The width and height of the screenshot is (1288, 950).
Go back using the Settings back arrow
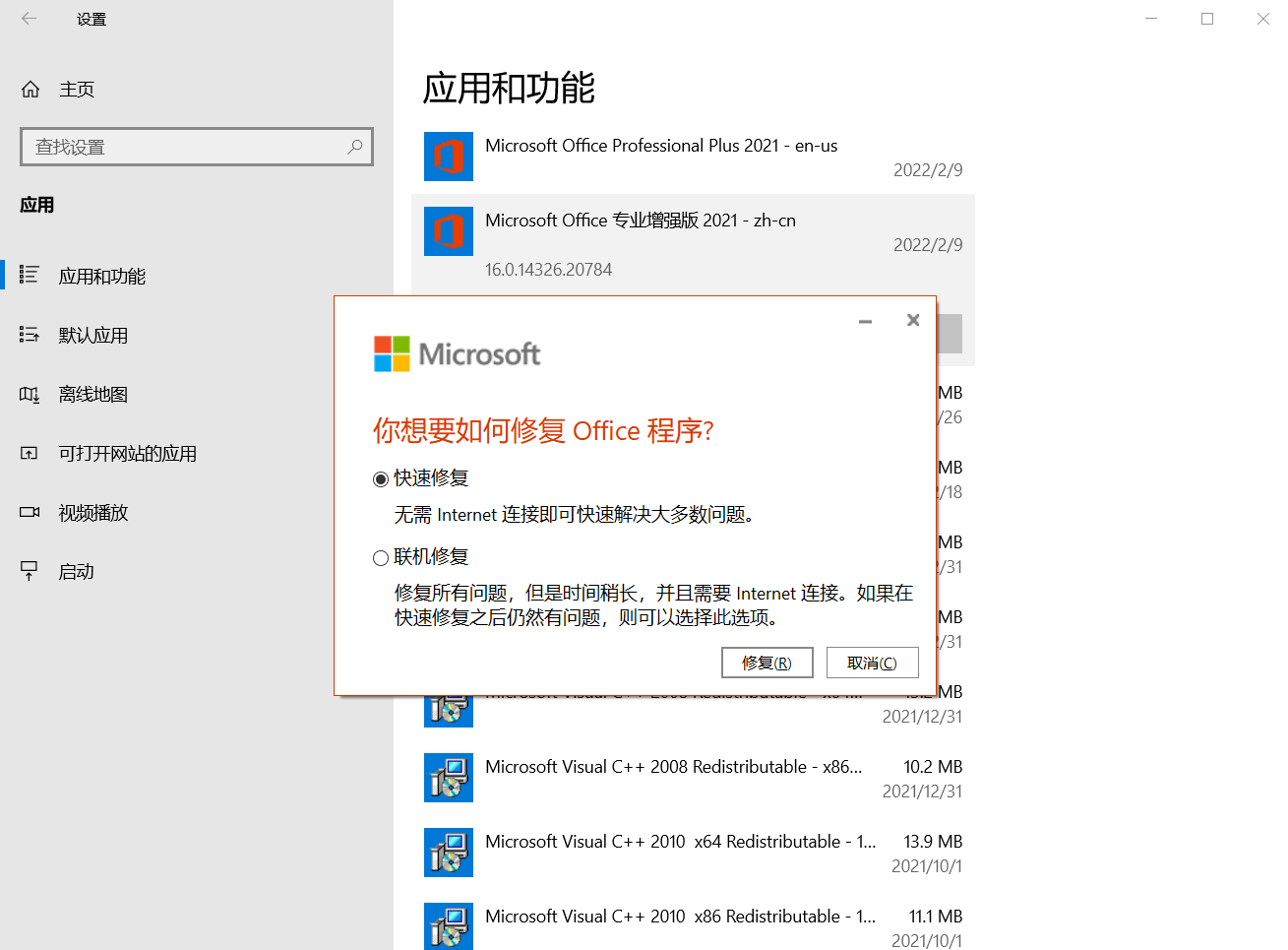(x=30, y=19)
